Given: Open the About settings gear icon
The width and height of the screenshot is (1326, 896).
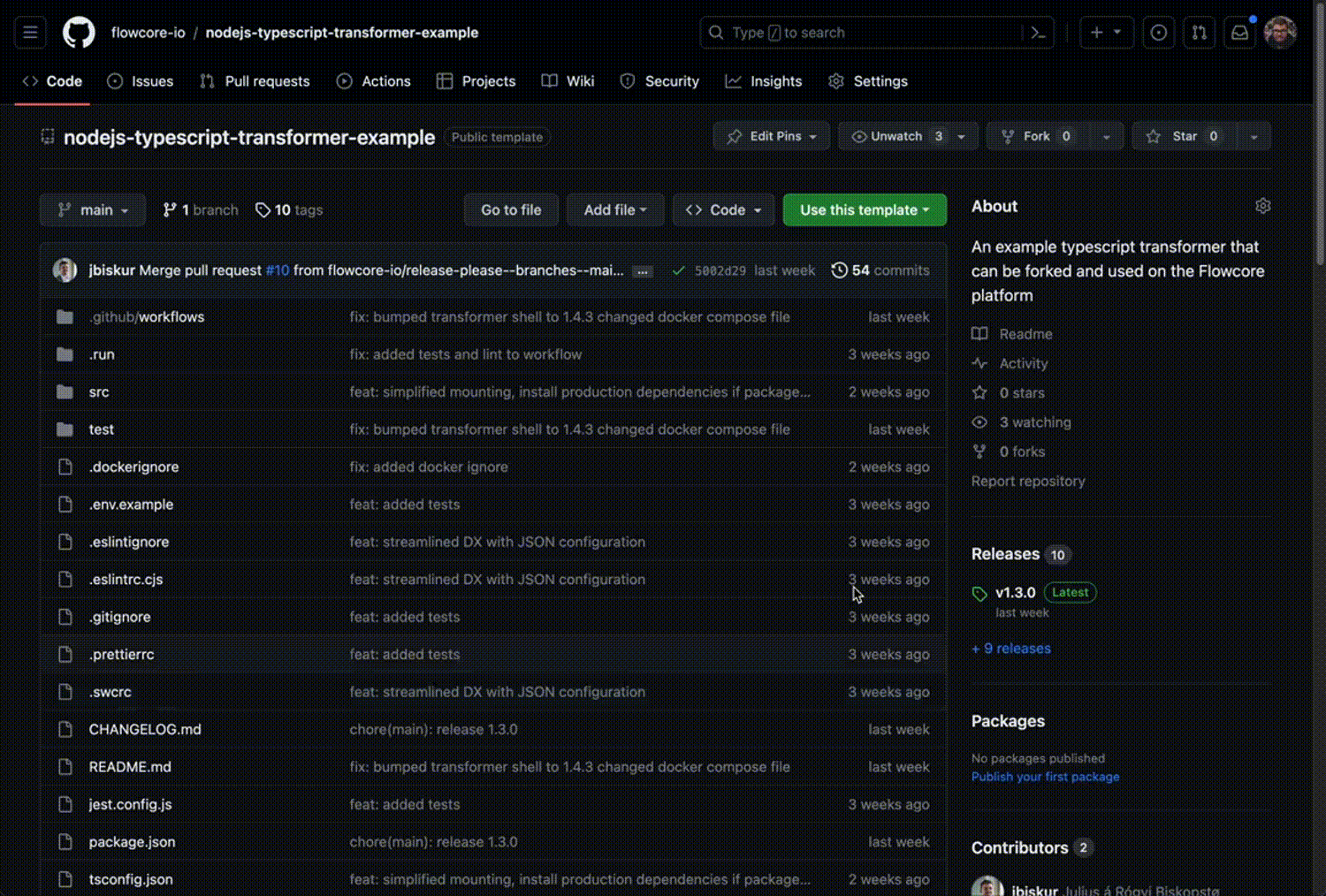Looking at the screenshot, I should coord(1262,206).
